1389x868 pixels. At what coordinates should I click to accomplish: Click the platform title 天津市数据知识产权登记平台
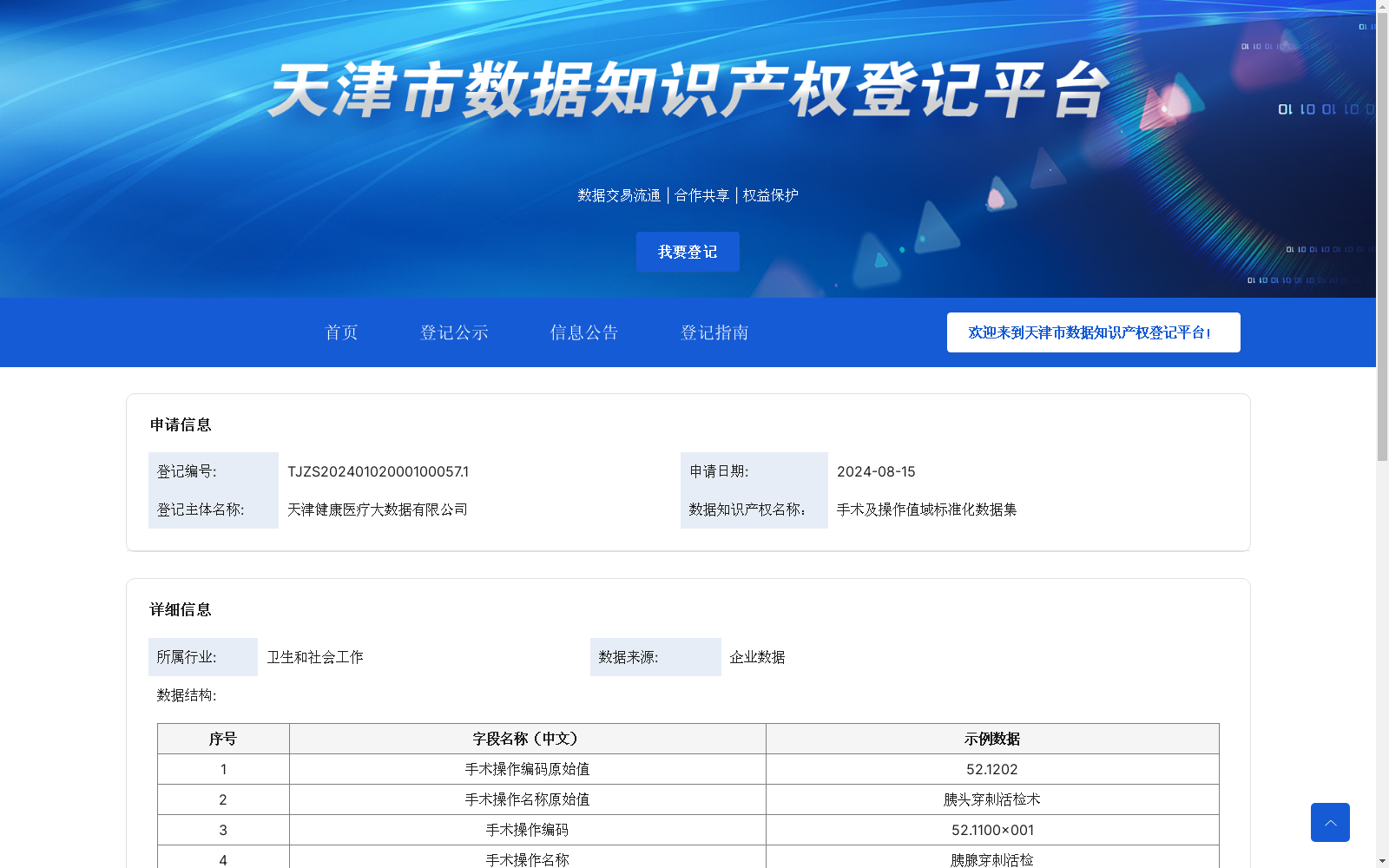(x=688, y=90)
